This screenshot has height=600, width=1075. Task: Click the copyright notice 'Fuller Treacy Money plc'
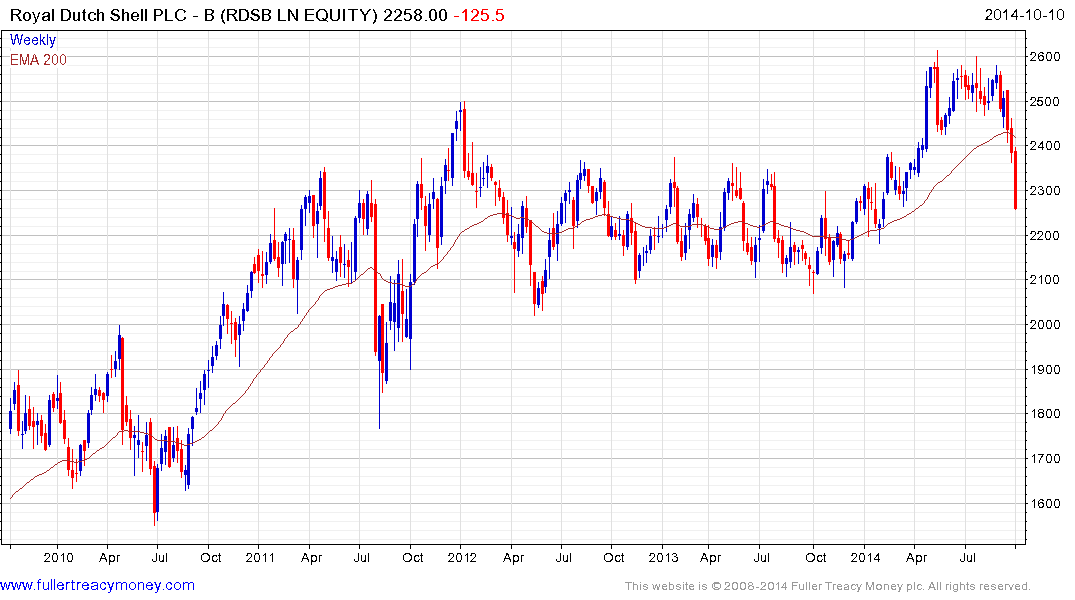click(855, 586)
